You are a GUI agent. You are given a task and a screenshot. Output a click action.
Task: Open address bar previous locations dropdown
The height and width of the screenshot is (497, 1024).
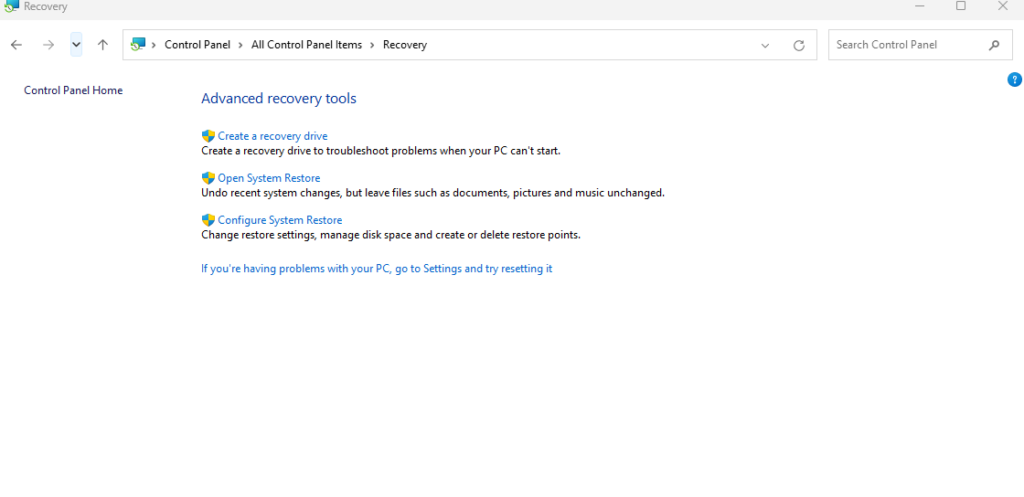pyautogui.click(x=765, y=45)
